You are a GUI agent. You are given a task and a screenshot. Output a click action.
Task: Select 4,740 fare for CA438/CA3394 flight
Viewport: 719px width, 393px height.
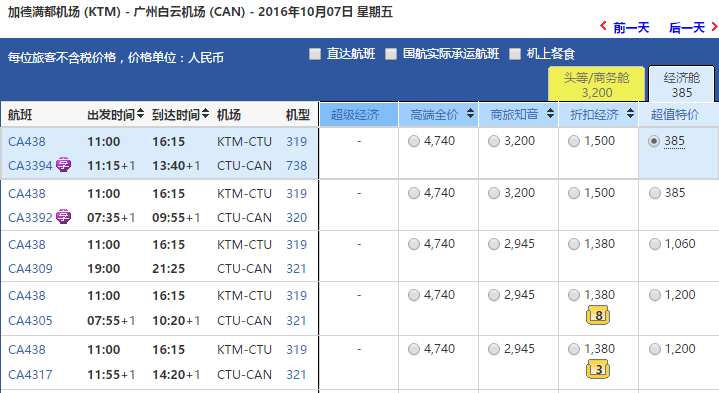[x=414, y=141]
